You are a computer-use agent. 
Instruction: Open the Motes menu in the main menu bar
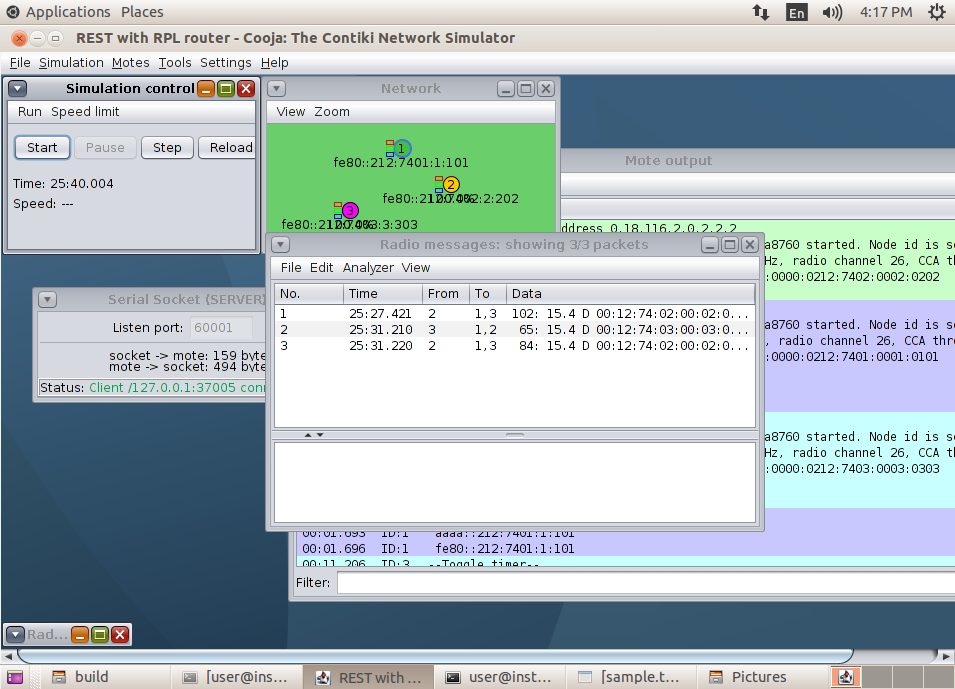coord(130,62)
